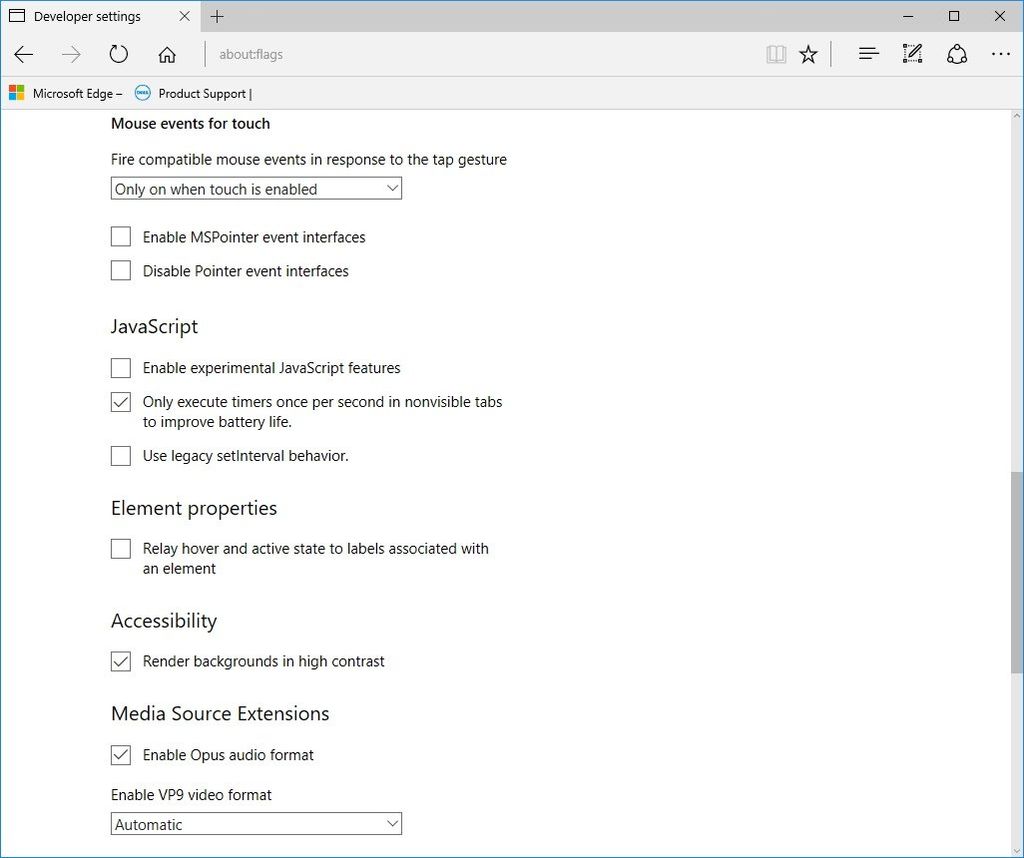Disable rendering backgrounds in high contrast

[x=120, y=661]
